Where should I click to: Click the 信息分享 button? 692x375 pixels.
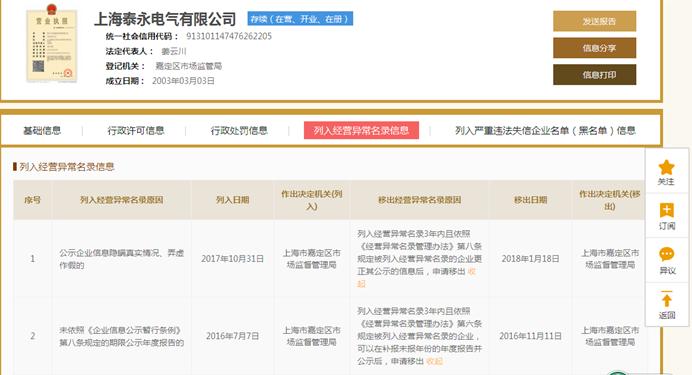[594, 48]
